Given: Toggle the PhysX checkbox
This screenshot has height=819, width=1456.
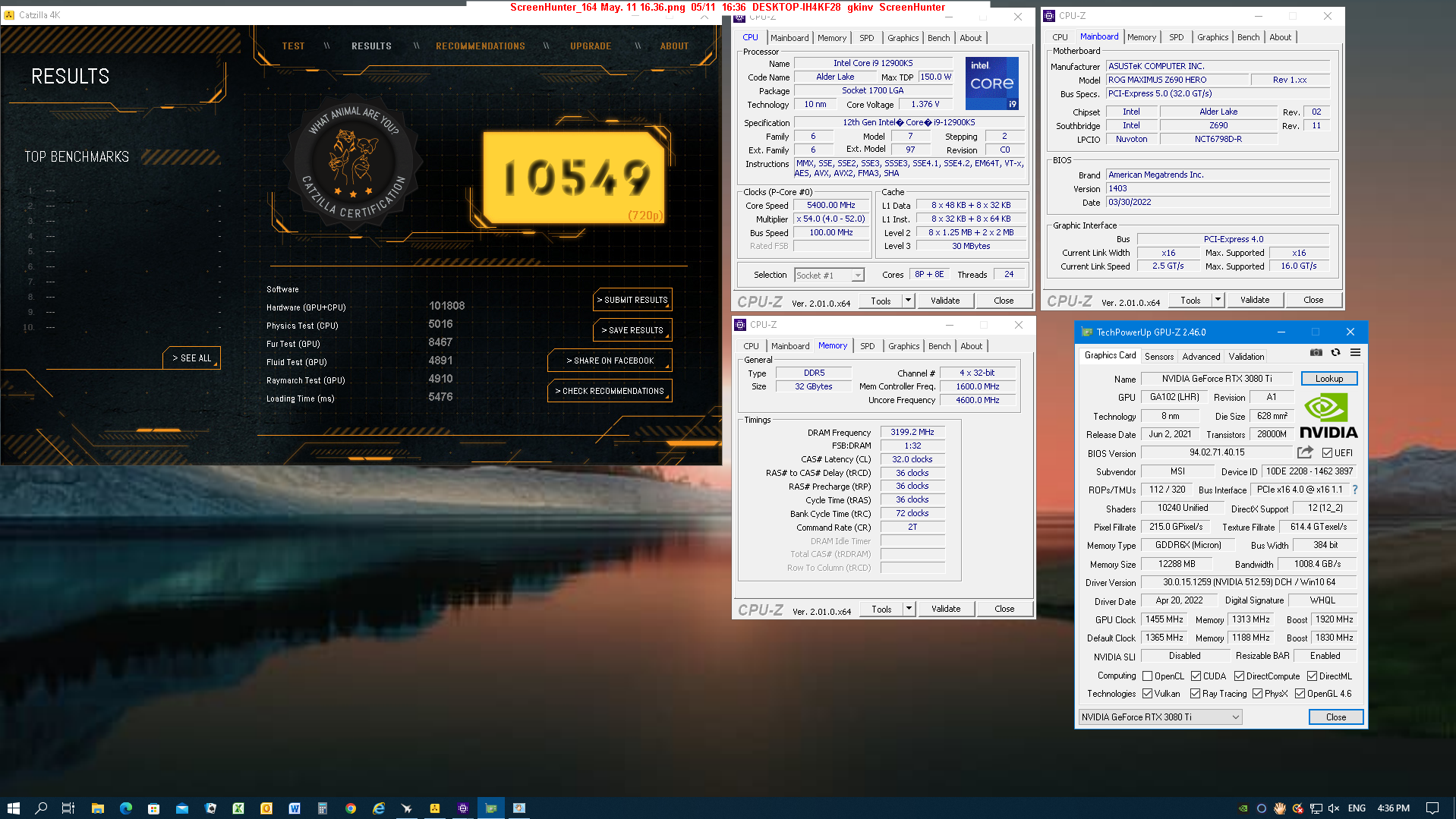Looking at the screenshot, I should [1258, 694].
